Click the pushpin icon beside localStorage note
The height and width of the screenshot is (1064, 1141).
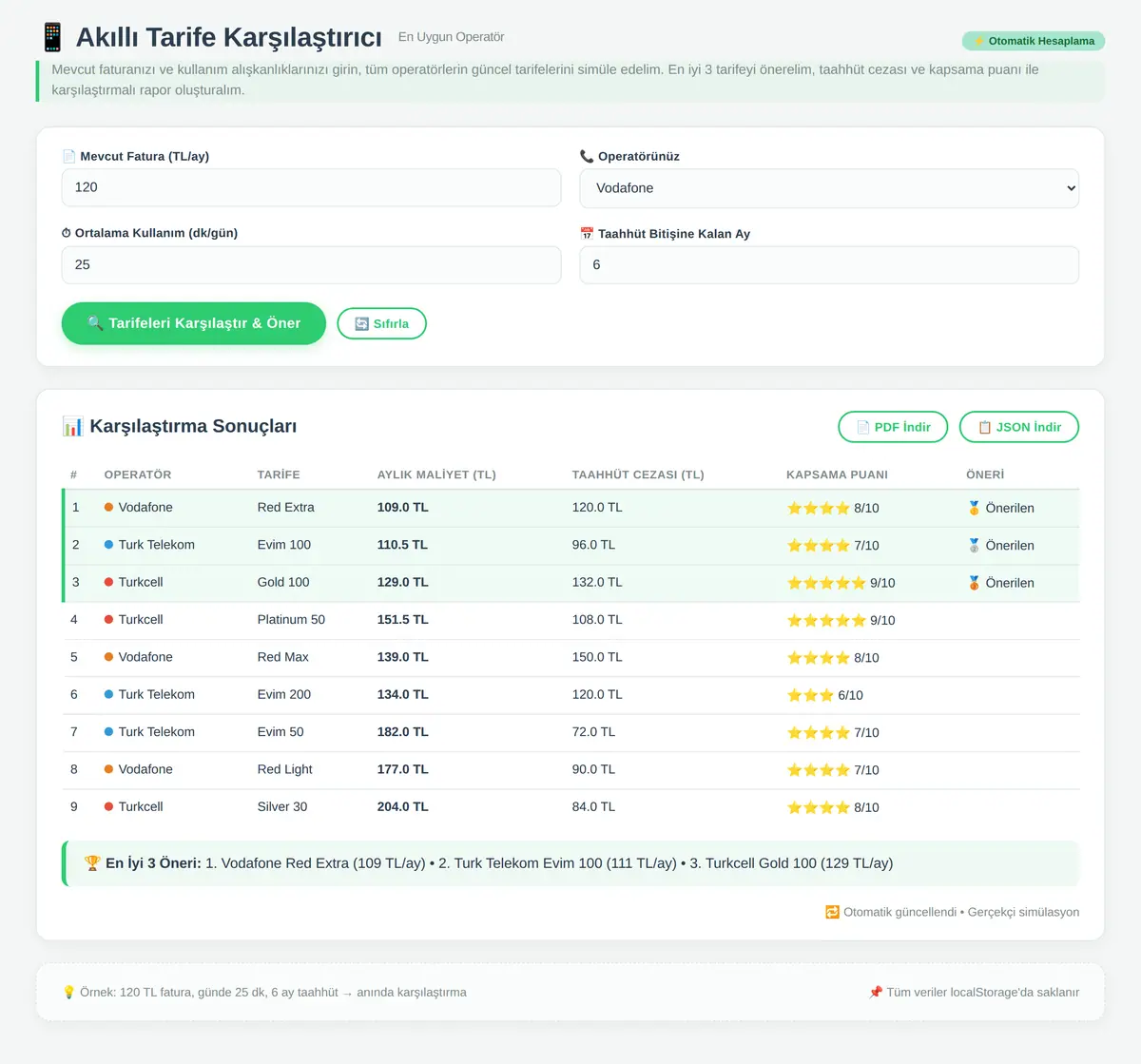(876, 992)
